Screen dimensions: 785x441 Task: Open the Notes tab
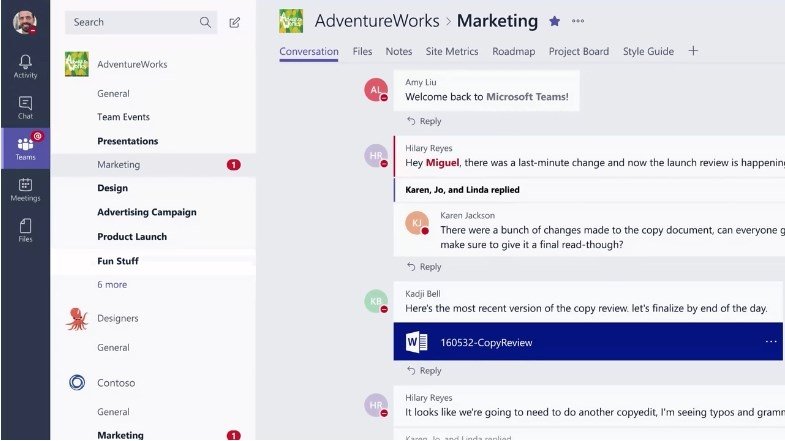(x=399, y=51)
